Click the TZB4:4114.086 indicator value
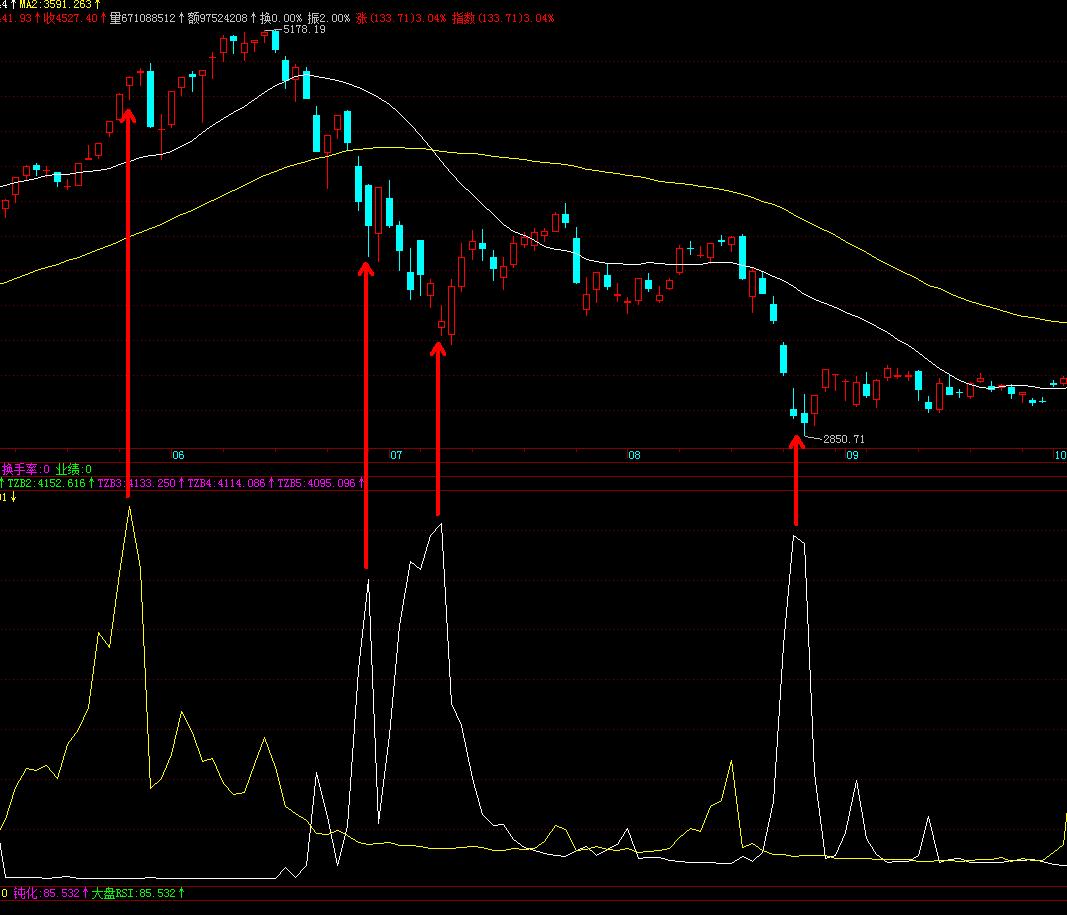This screenshot has height=915, width=1067. coord(226,483)
